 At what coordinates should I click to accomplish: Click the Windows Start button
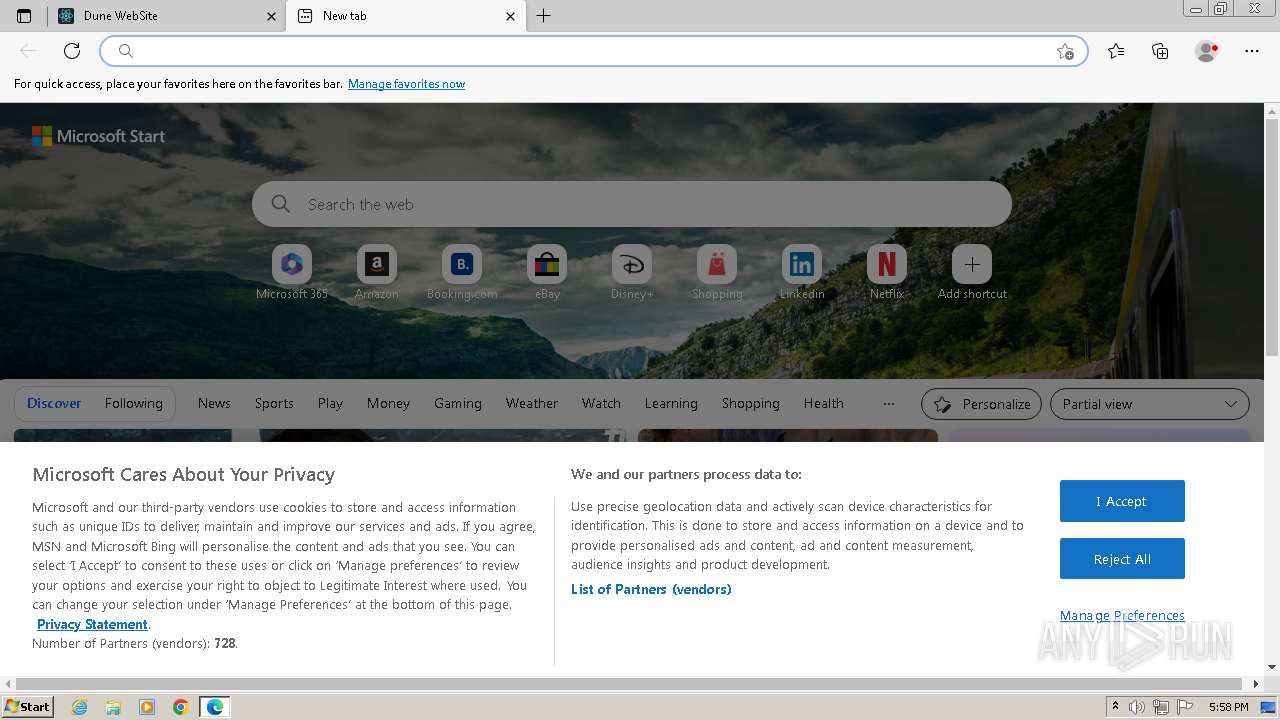point(27,707)
